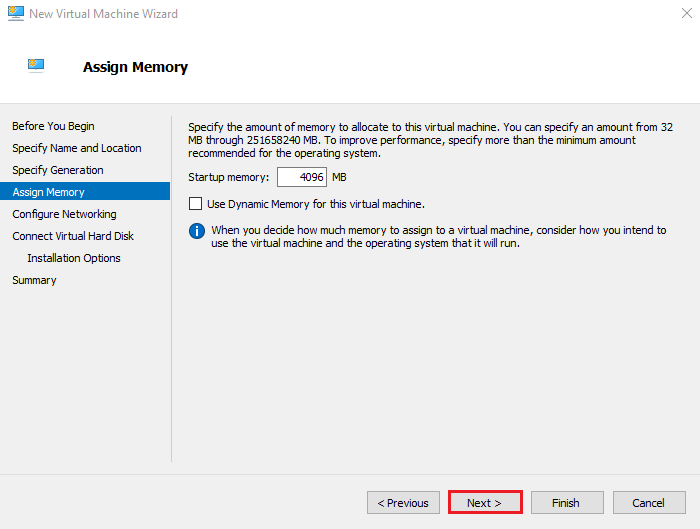Click the wizard icon in the title bar

click(15, 14)
